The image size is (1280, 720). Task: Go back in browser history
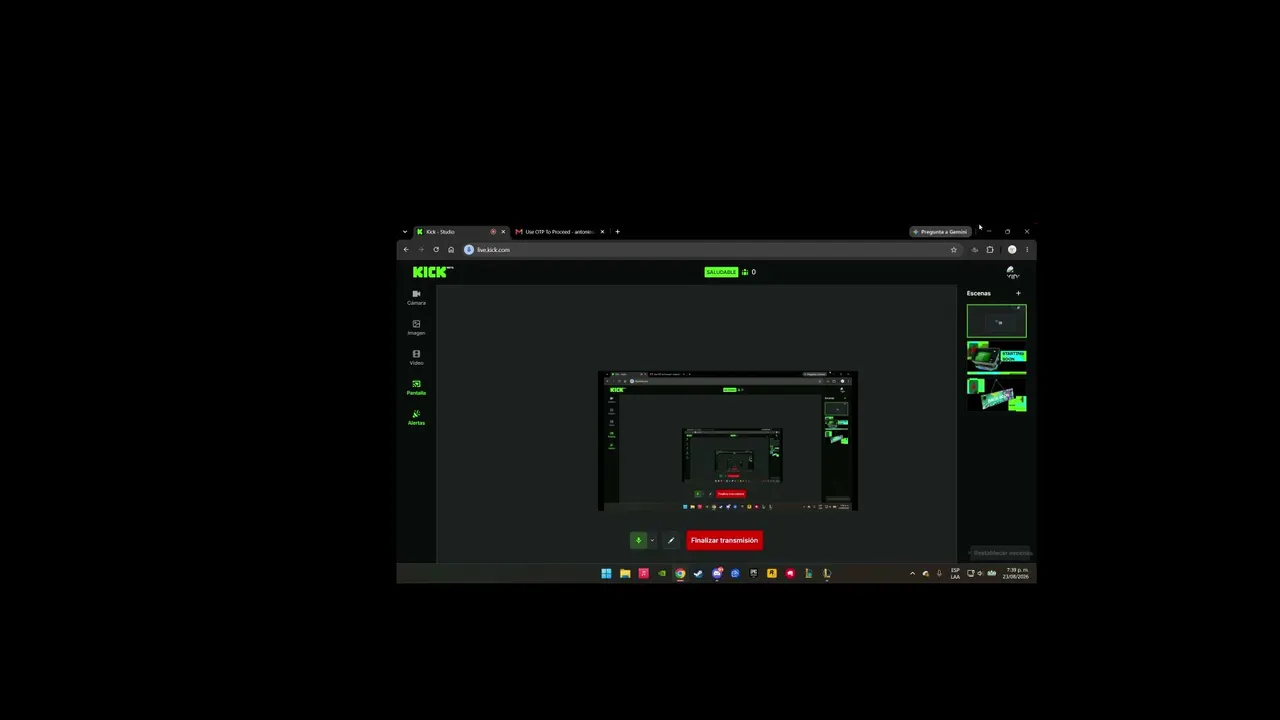click(x=406, y=250)
